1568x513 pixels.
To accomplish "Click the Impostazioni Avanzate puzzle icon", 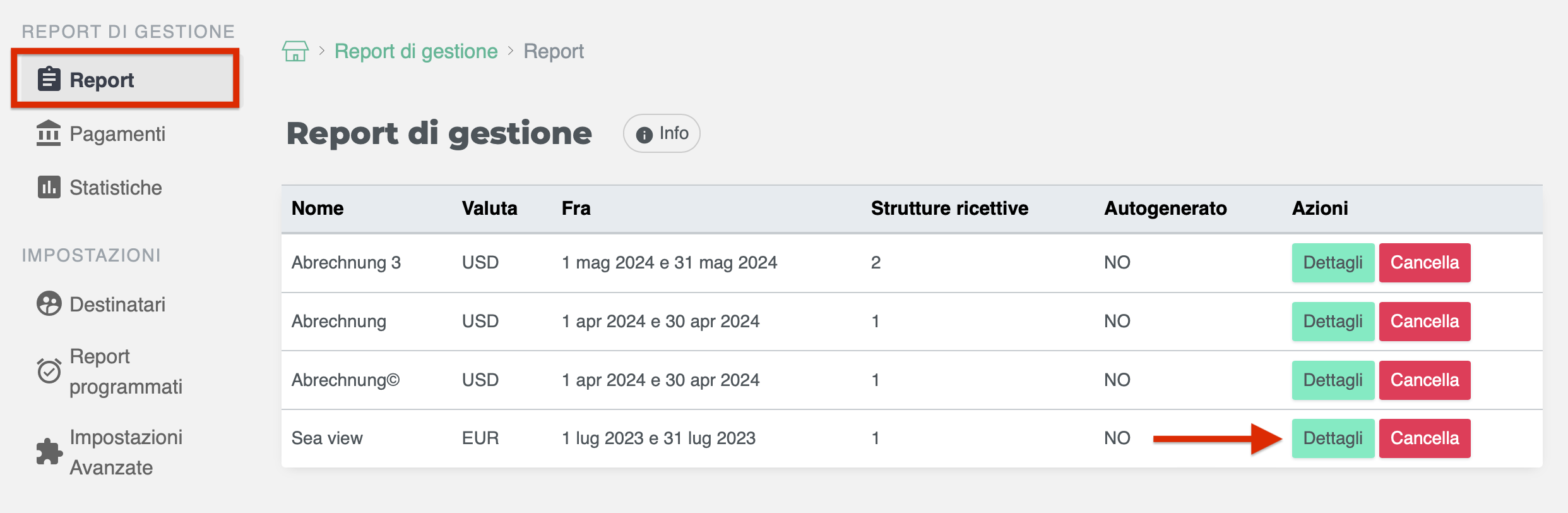I will coord(49,452).
